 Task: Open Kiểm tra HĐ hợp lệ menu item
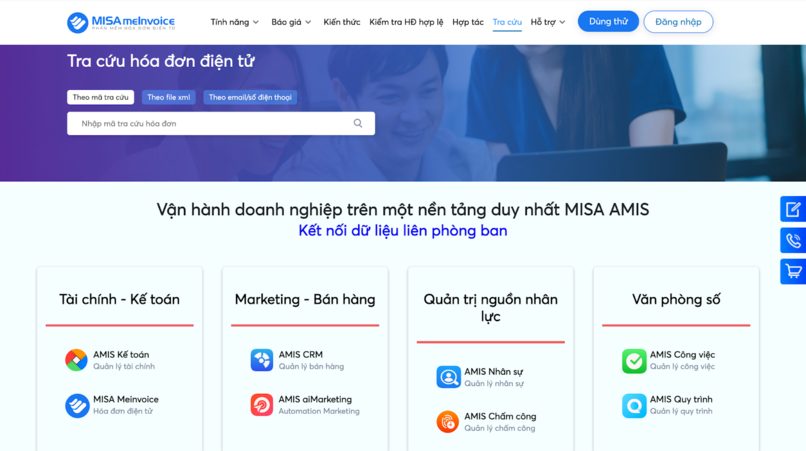pyautogui.click(x=406, y=22)
